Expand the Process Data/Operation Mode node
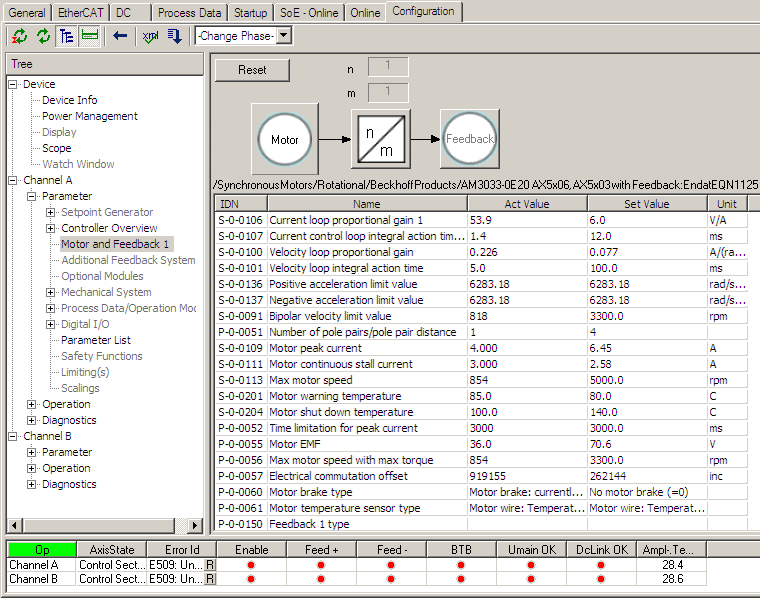760x598 pixels. coord(50,308)
